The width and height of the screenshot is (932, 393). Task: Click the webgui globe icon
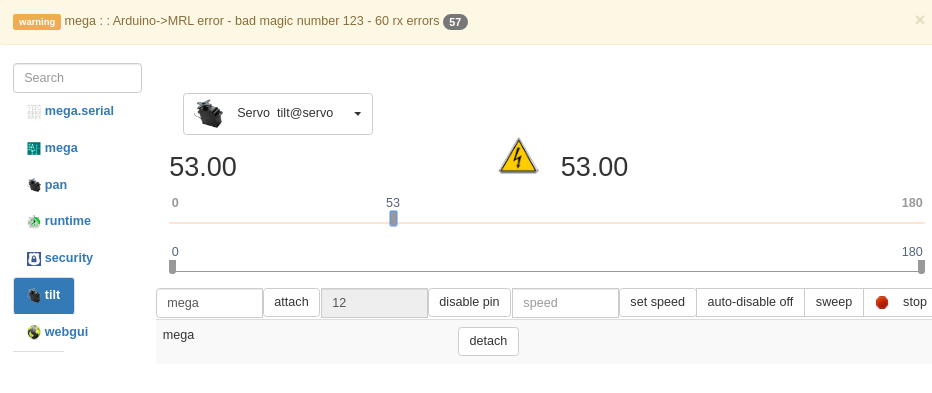pos(34,332)
